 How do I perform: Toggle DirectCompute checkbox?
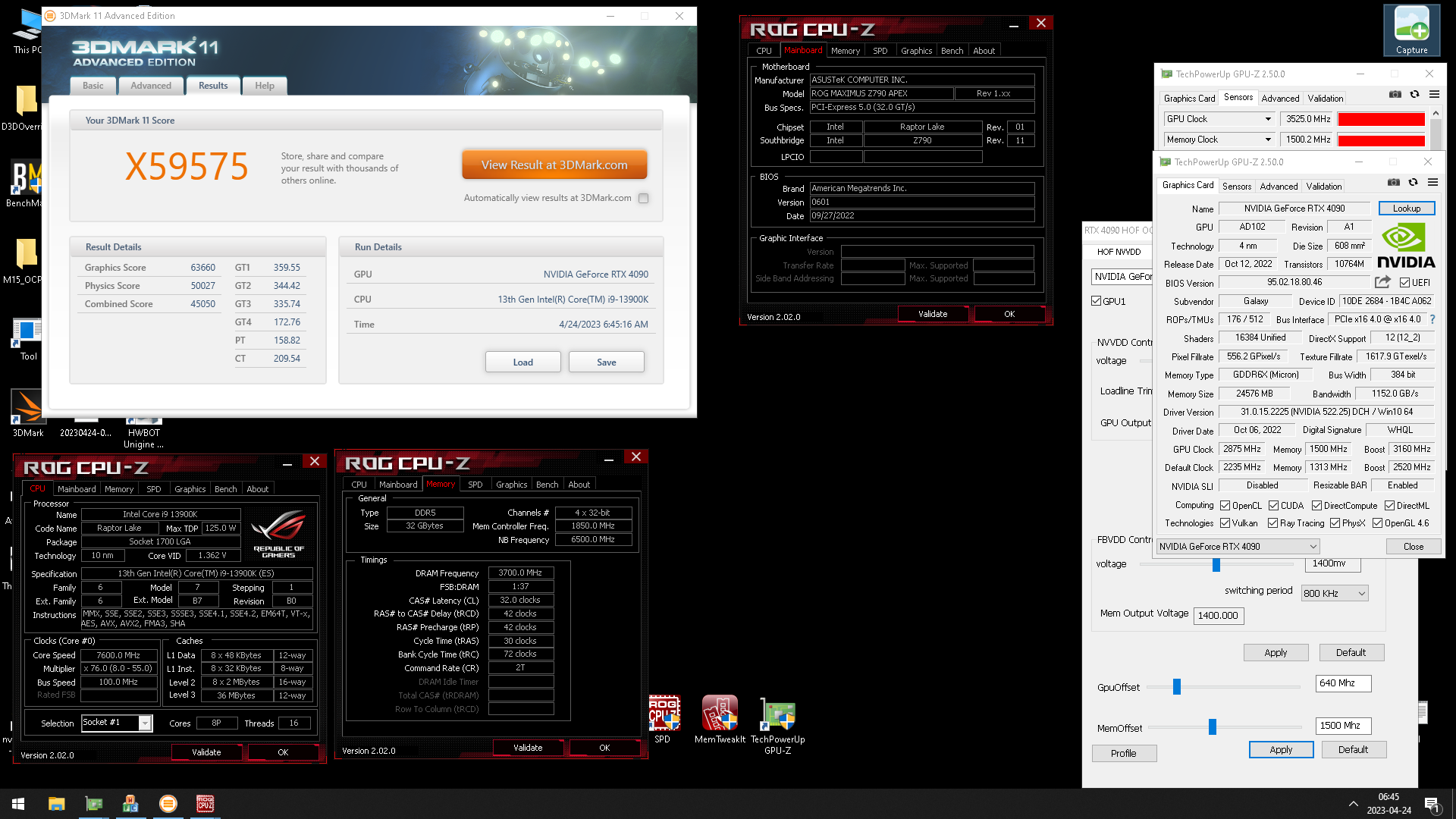pos(1316,506)
